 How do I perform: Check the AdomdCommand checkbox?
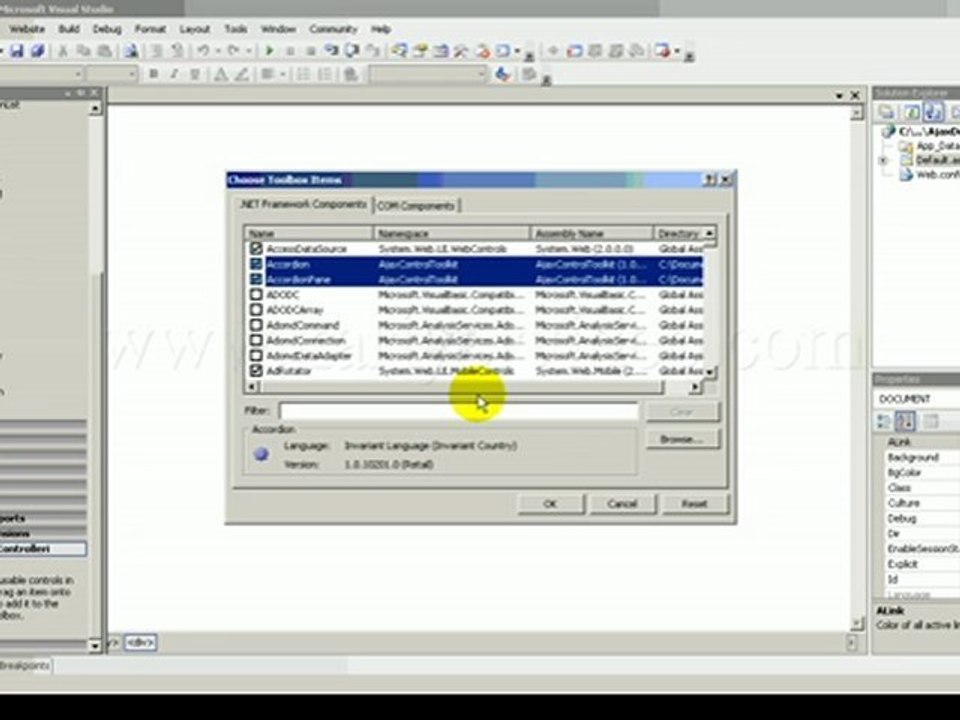tap(256, 325)
